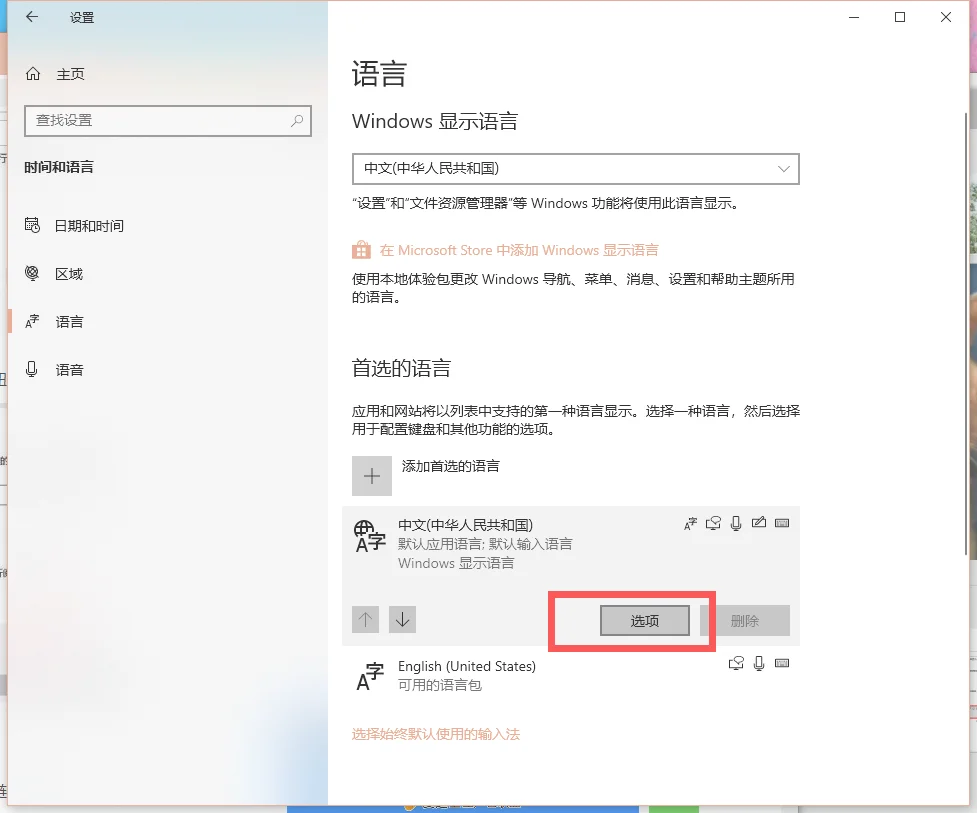Move the Chinese language up with the up arrow
The width and height of the screenshot is (977, 813).
point(366,620)
